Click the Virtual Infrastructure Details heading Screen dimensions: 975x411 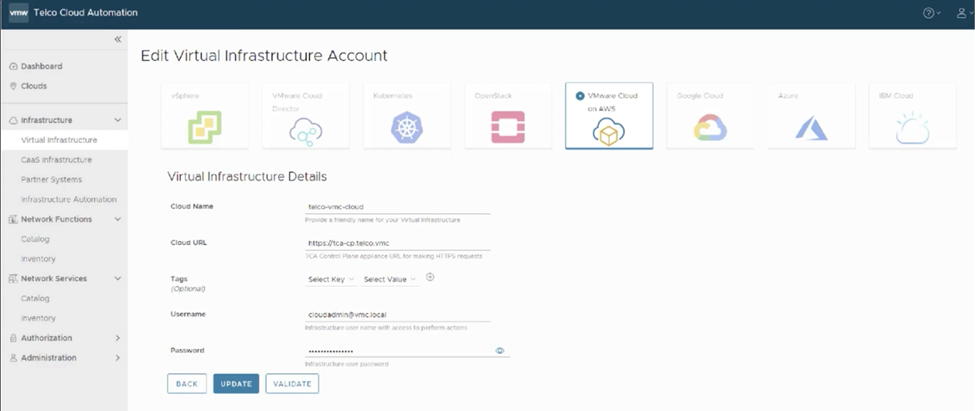pos(247,177)
